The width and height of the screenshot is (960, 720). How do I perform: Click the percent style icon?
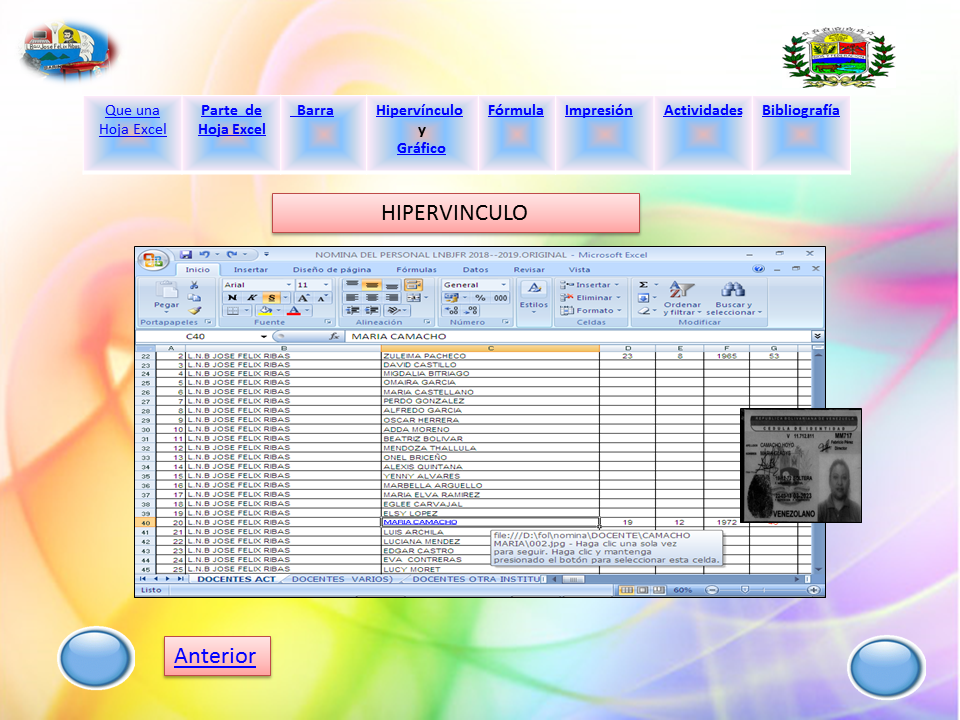(481, 298)
